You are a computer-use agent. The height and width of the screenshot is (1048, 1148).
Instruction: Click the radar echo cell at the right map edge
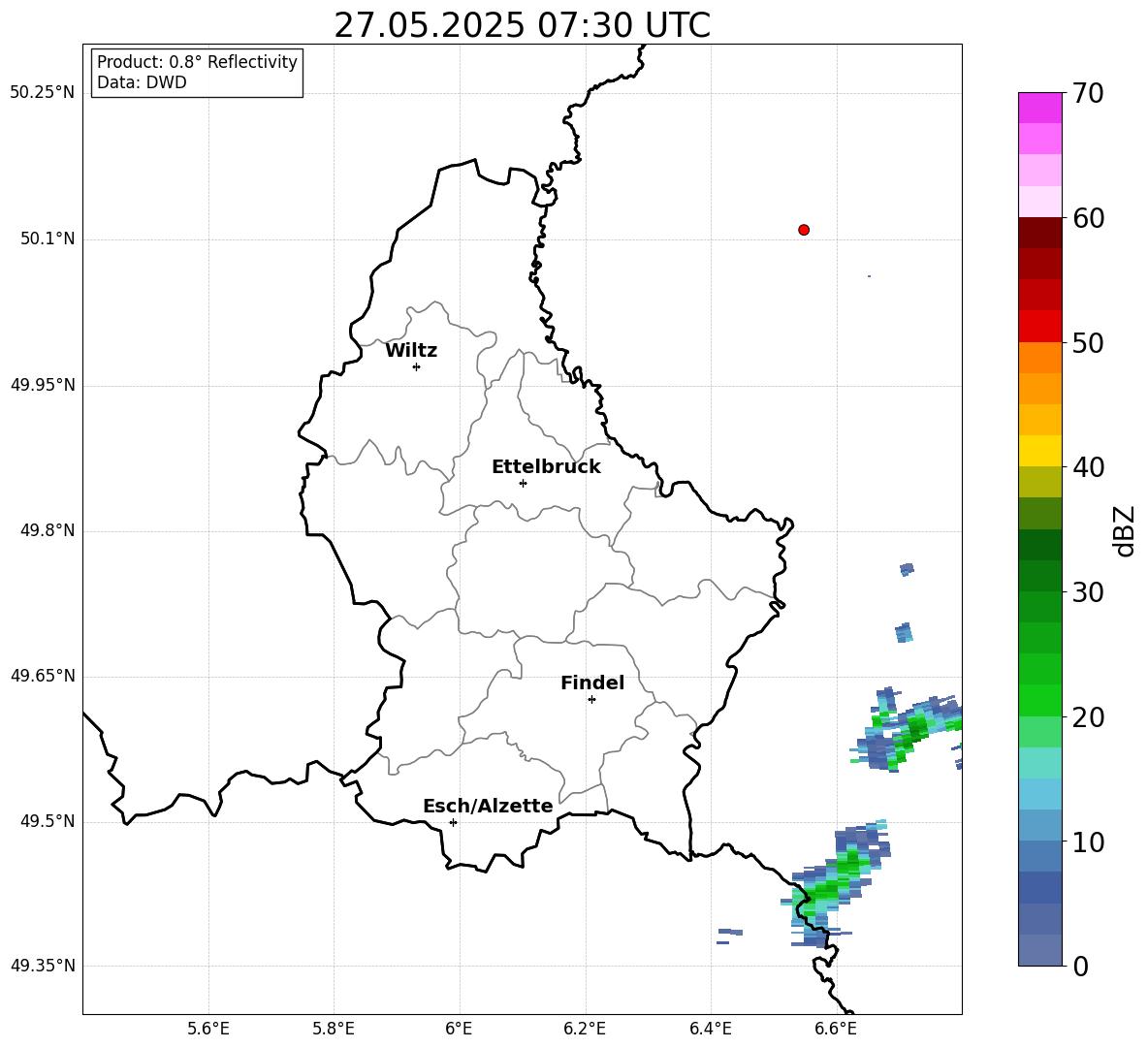coord(908,729)
